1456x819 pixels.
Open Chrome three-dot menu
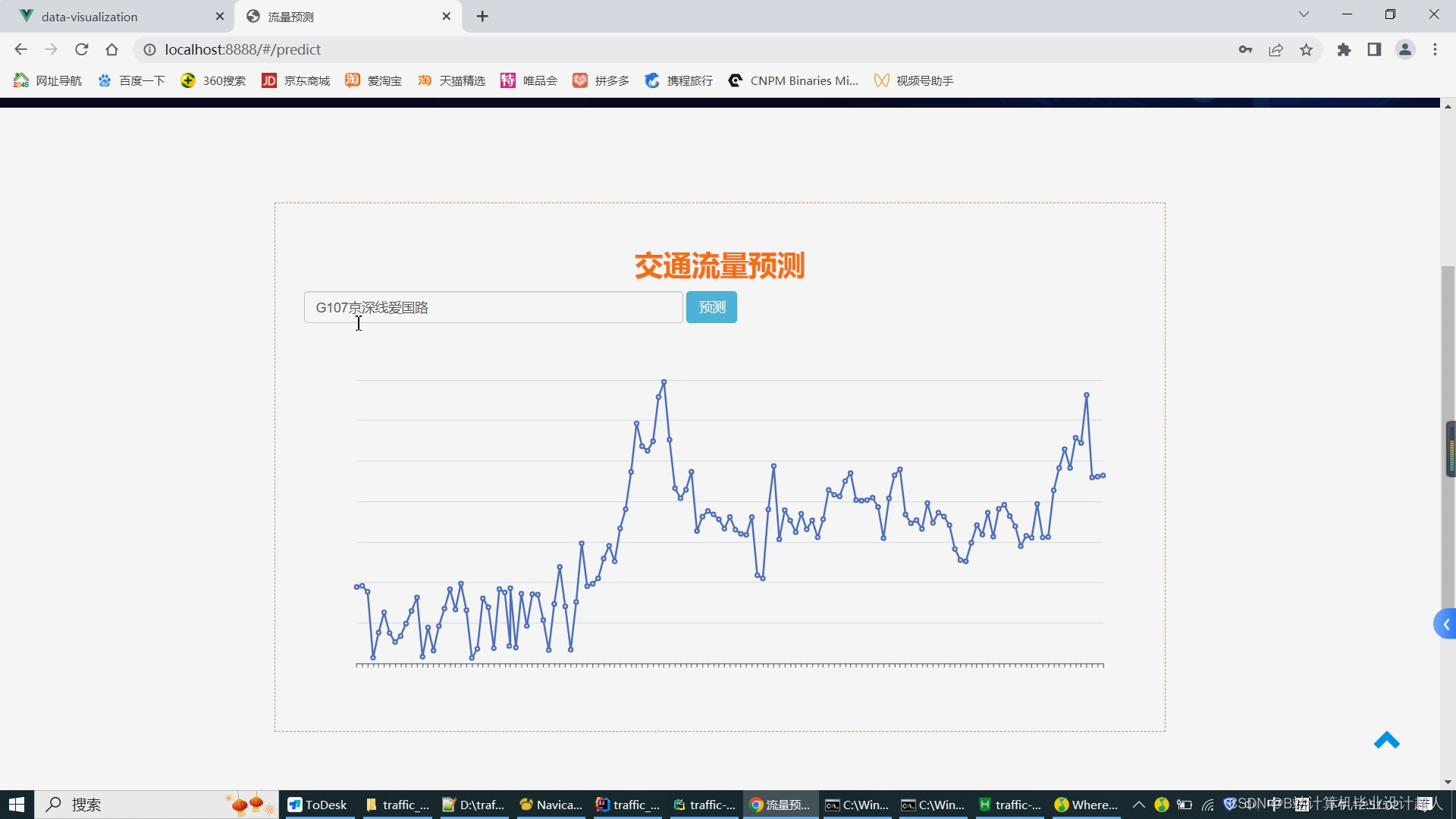click(x=1435, y=49)
